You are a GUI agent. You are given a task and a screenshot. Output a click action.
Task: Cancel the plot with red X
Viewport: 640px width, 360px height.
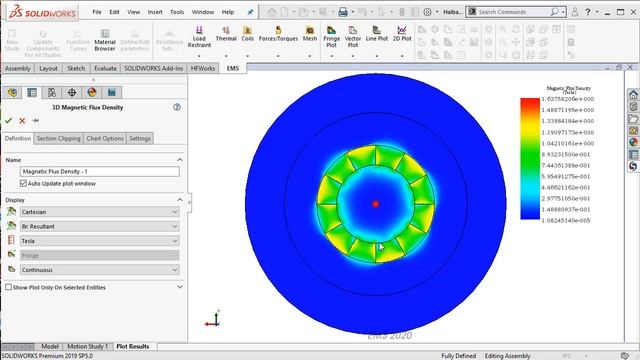[22, 121]
